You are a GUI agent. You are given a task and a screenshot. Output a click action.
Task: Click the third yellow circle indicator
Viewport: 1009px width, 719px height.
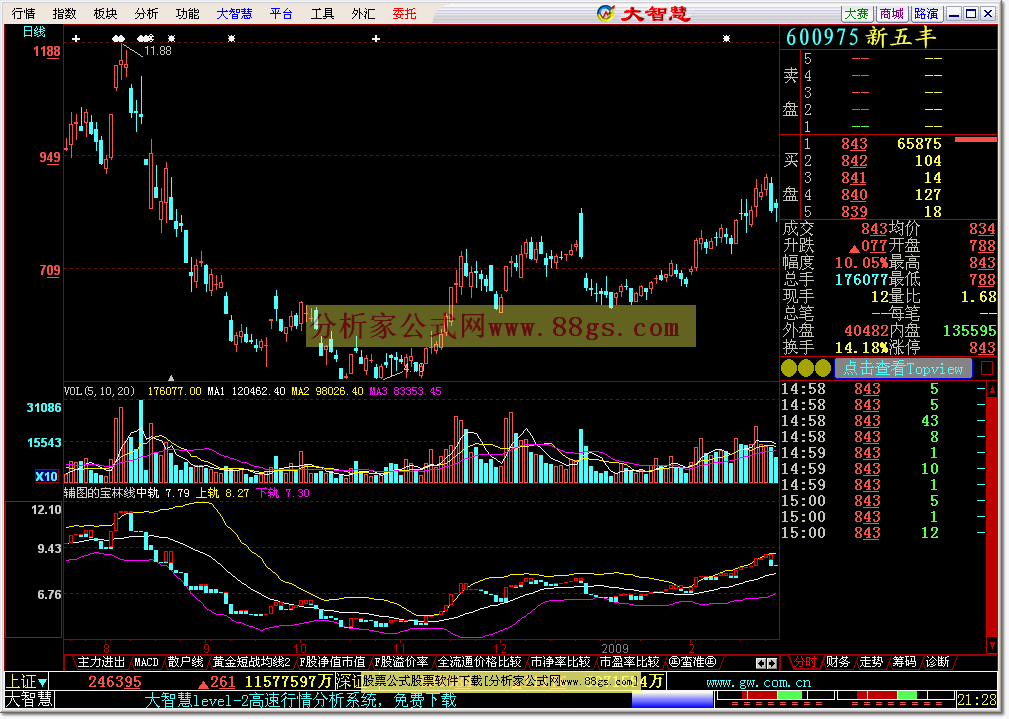click(822, 368)
